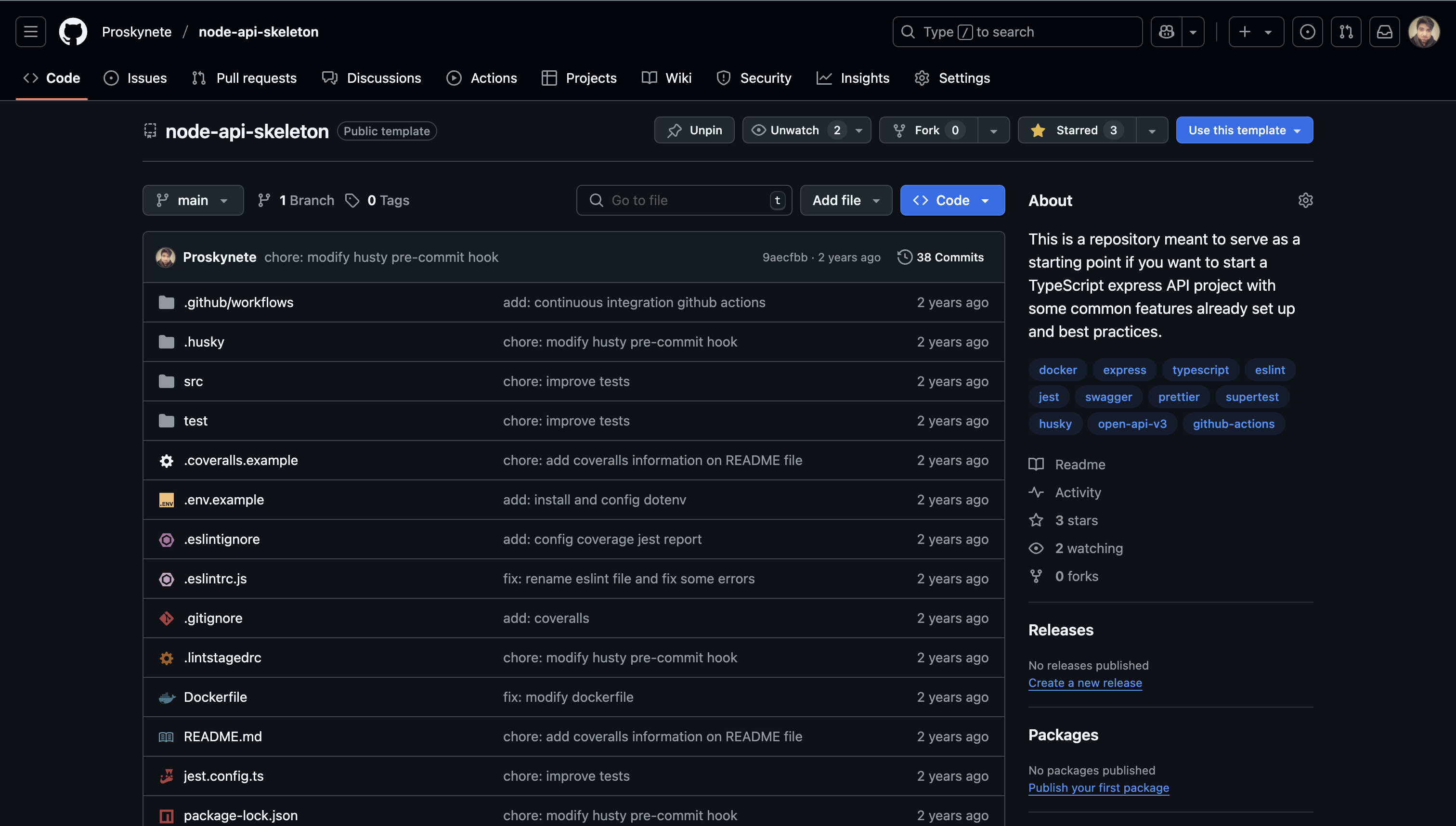Click the typescript topic tag
1456x826 pixels.
point(1200,370)
